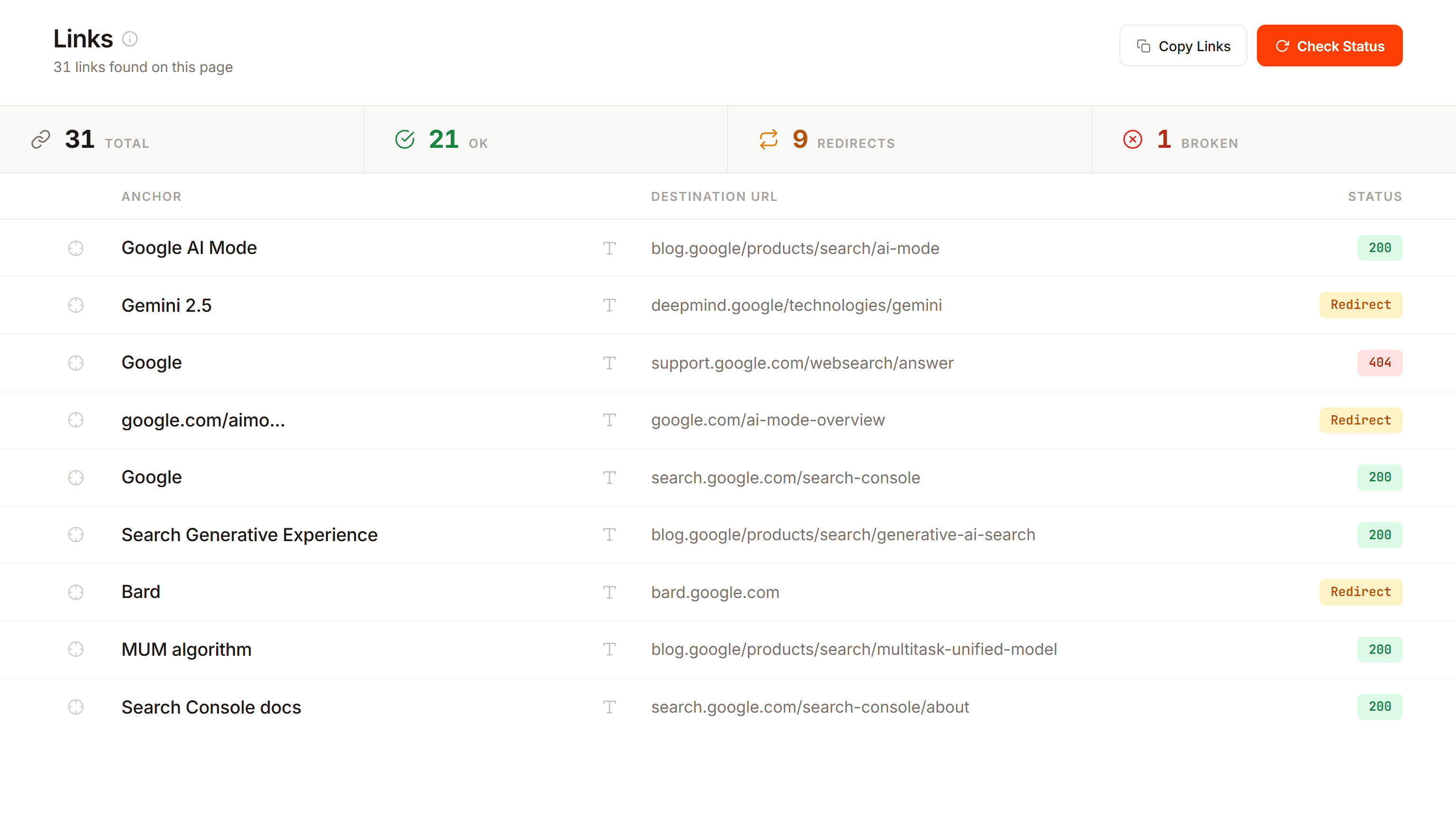This screenshot has width=1456, height=815.
Task: Open blog.google generative-ai-search URL
Action: tap(843, 534)
